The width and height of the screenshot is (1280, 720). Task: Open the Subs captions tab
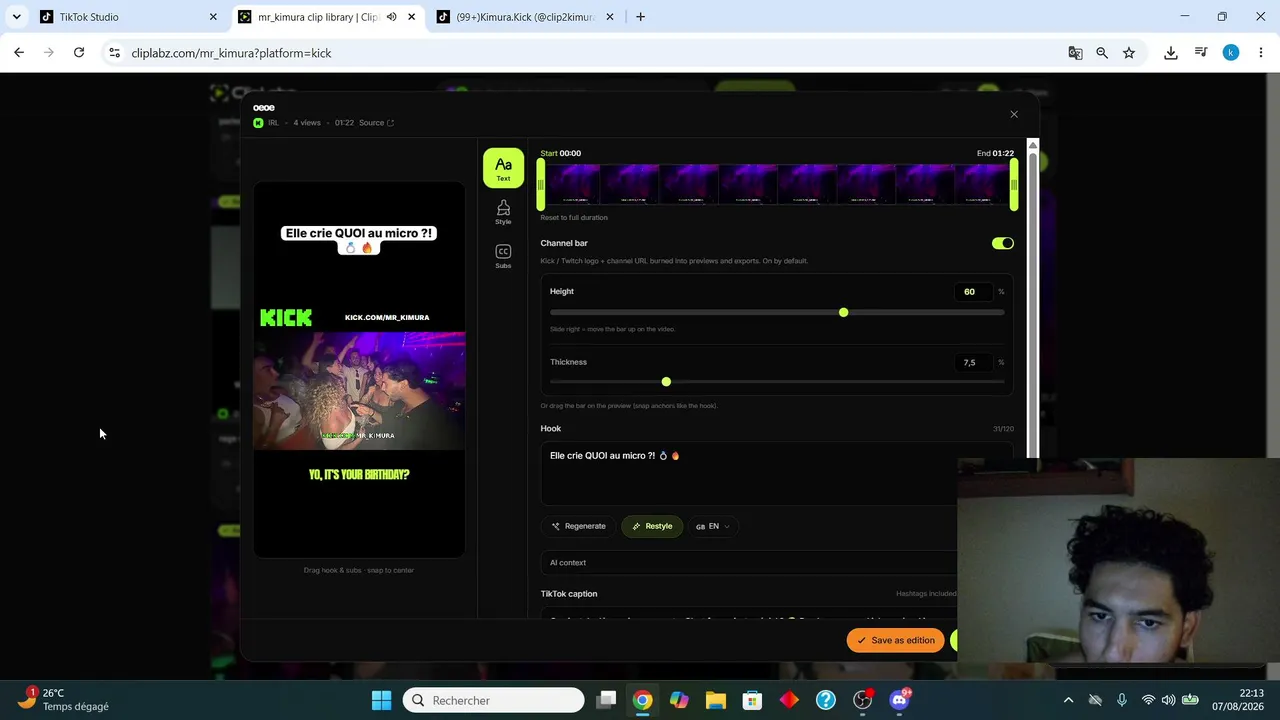tap(503, 256)
